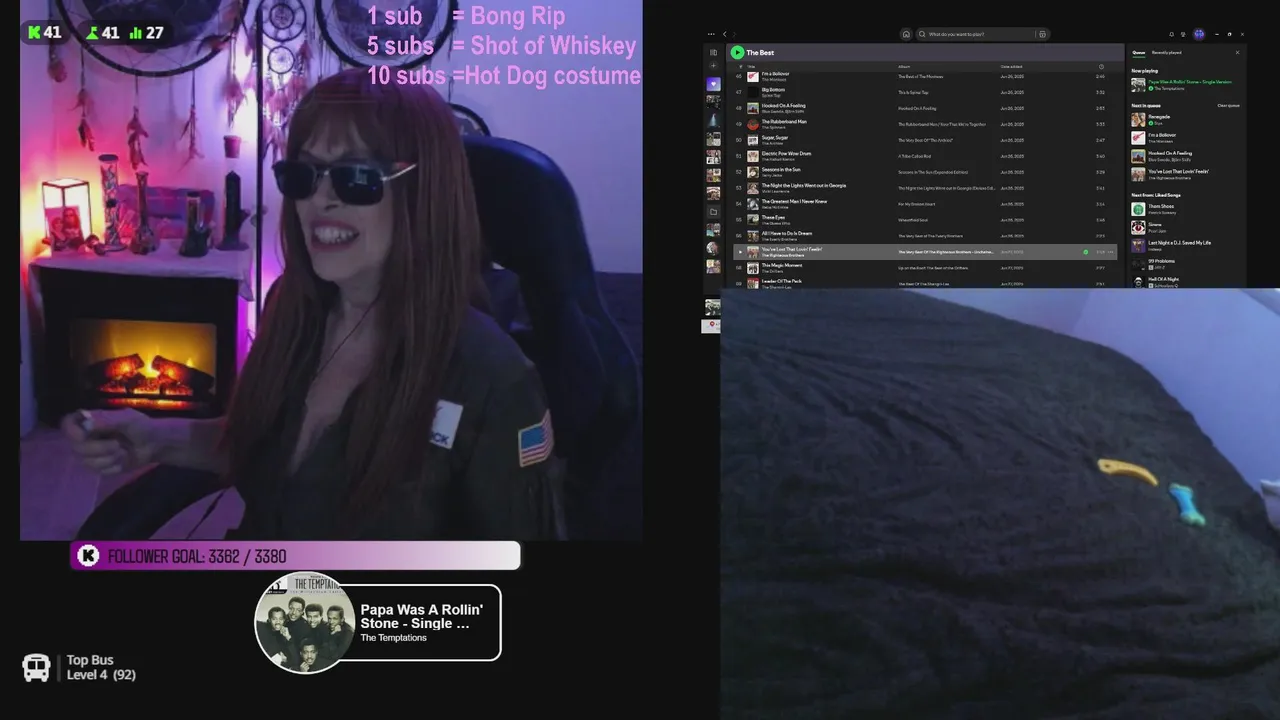Screen dimensions: 1280x720
Task: Open Spotify Home via the house icon
Action: tap(906, 34)
